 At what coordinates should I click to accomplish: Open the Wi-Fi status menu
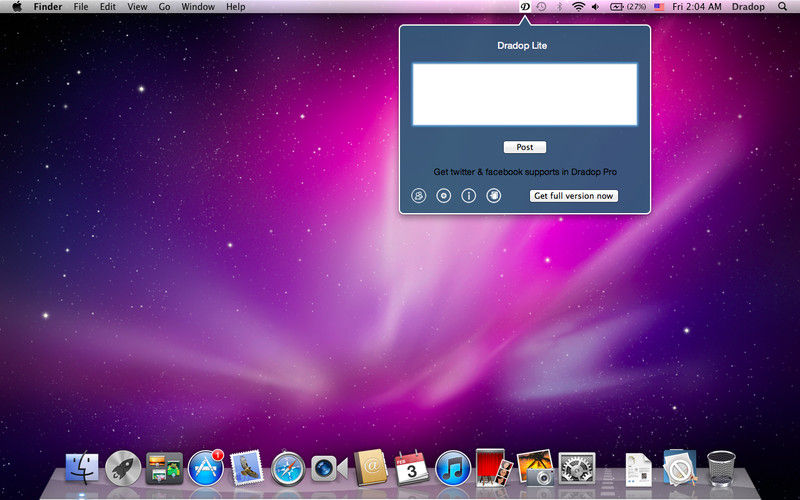point(578,7)
